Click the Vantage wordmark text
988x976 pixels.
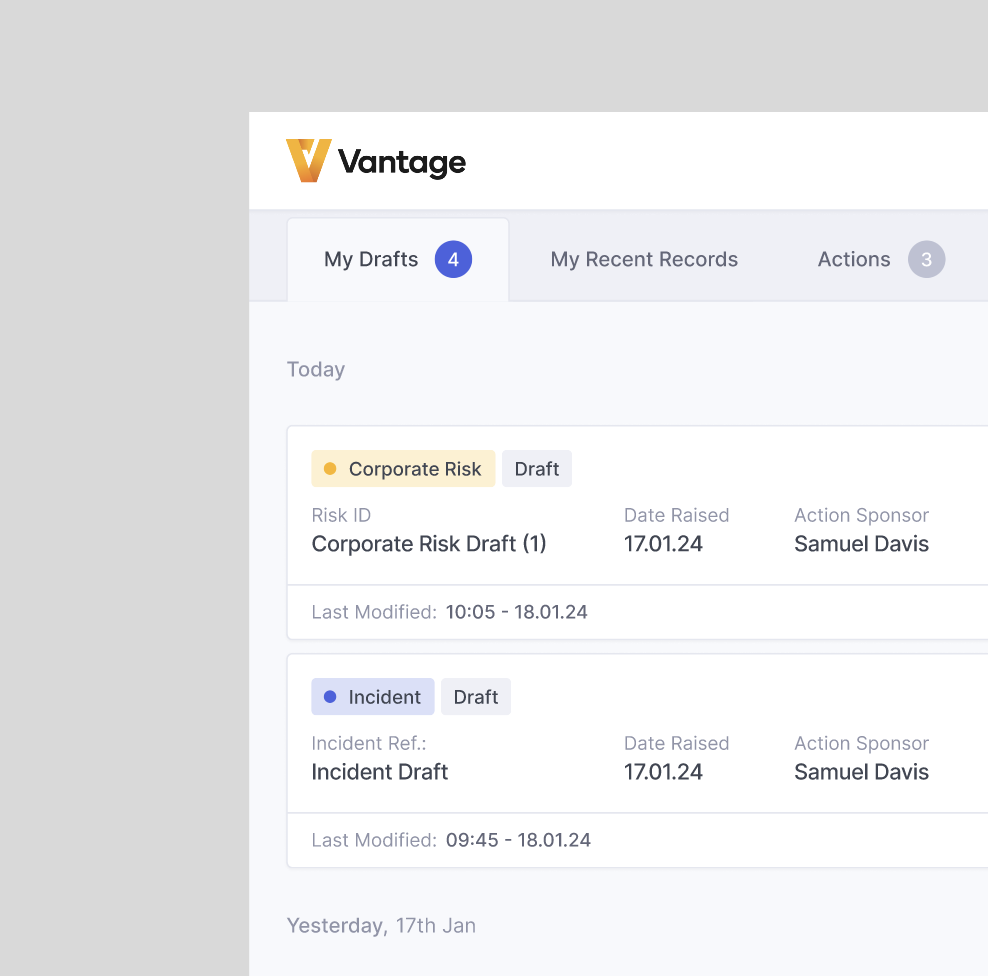pyautogui.click(x=402, y=162)
